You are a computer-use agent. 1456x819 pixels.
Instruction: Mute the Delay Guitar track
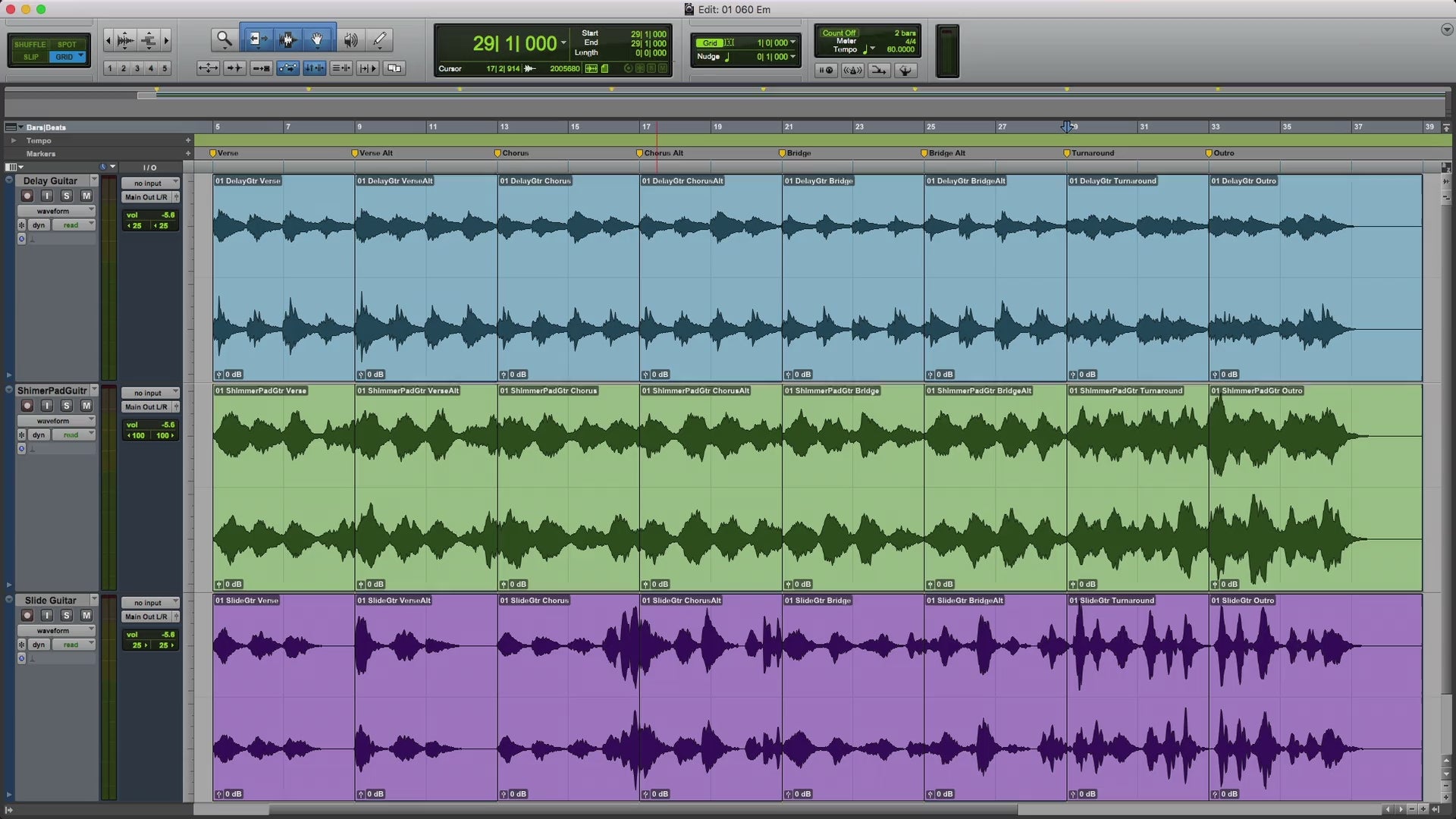[86, 196]
